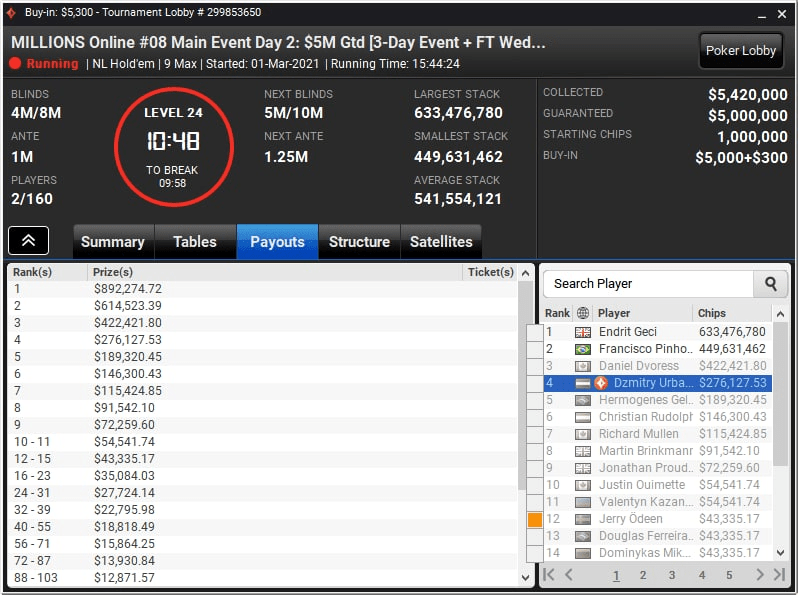Screen dimensions: 798x595
Task: Click the search magnifier icon
Action: click(x=771, y=284)
